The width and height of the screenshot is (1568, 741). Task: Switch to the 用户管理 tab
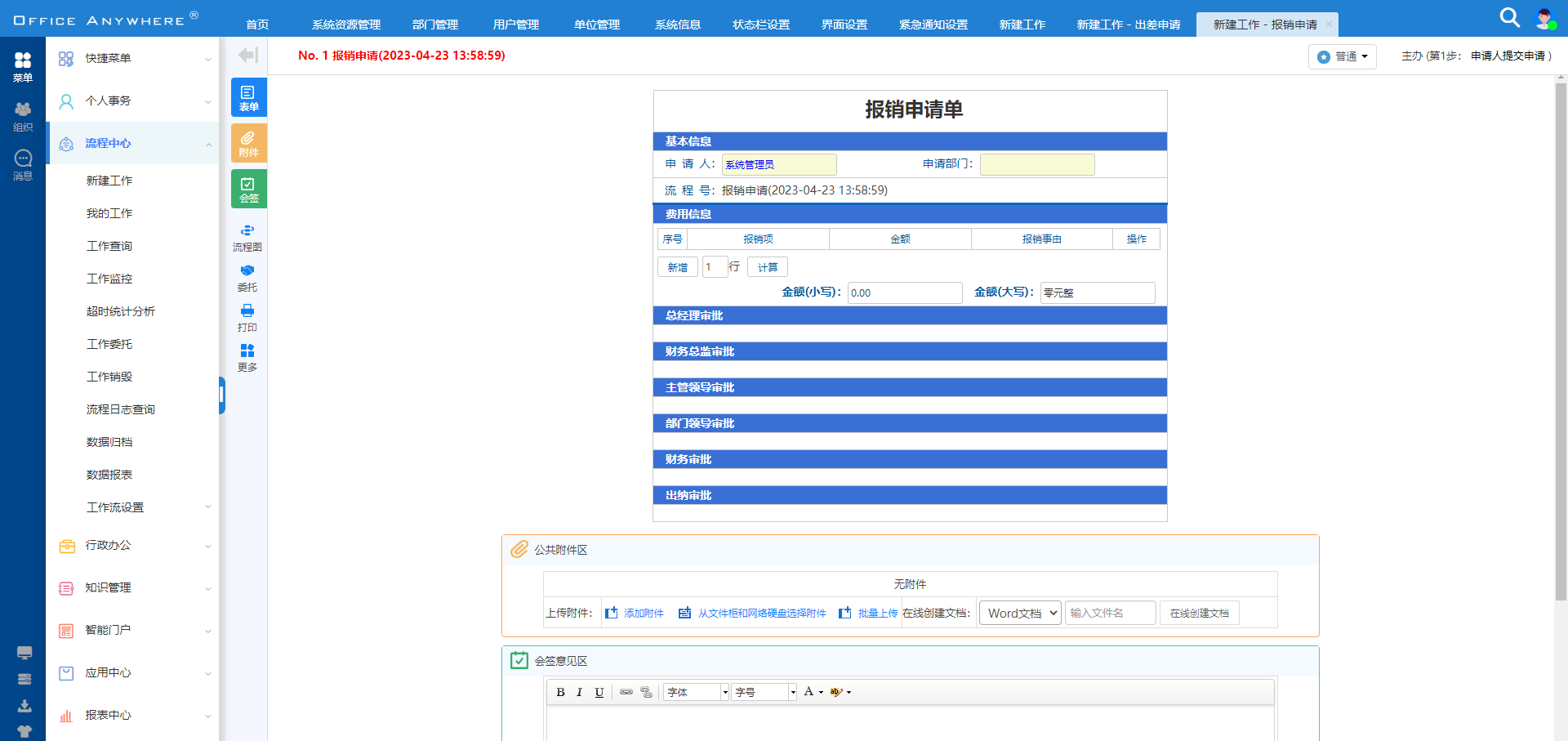(516, 25)
